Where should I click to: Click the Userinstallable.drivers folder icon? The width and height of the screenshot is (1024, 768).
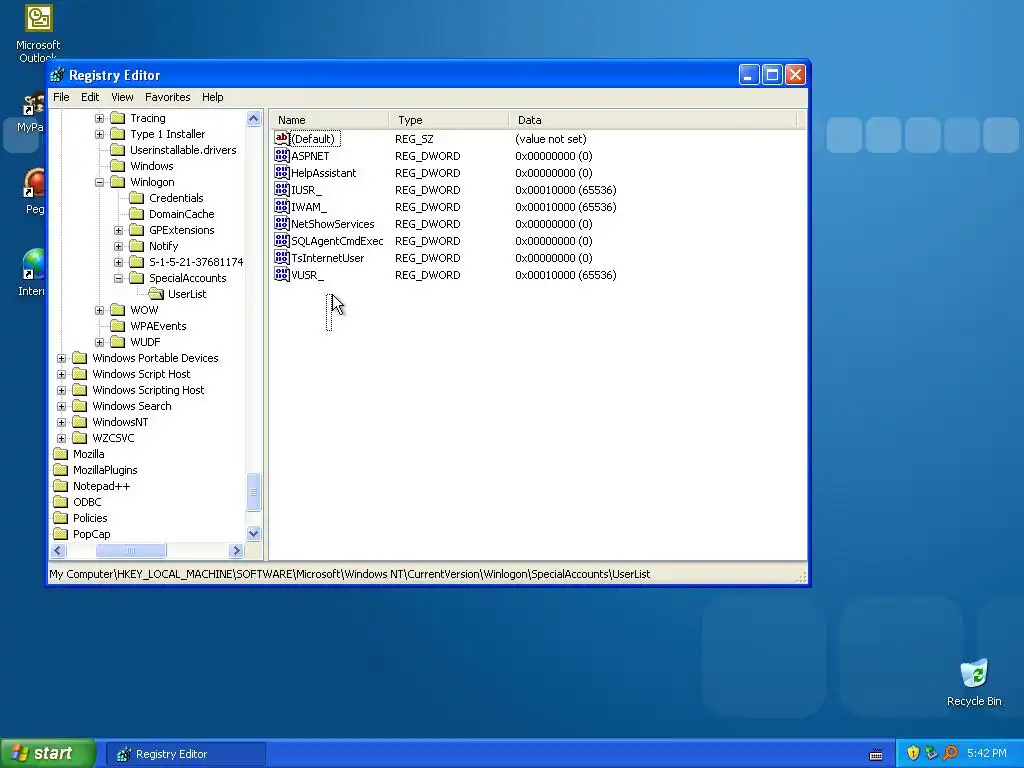click(x=118, y=150)
